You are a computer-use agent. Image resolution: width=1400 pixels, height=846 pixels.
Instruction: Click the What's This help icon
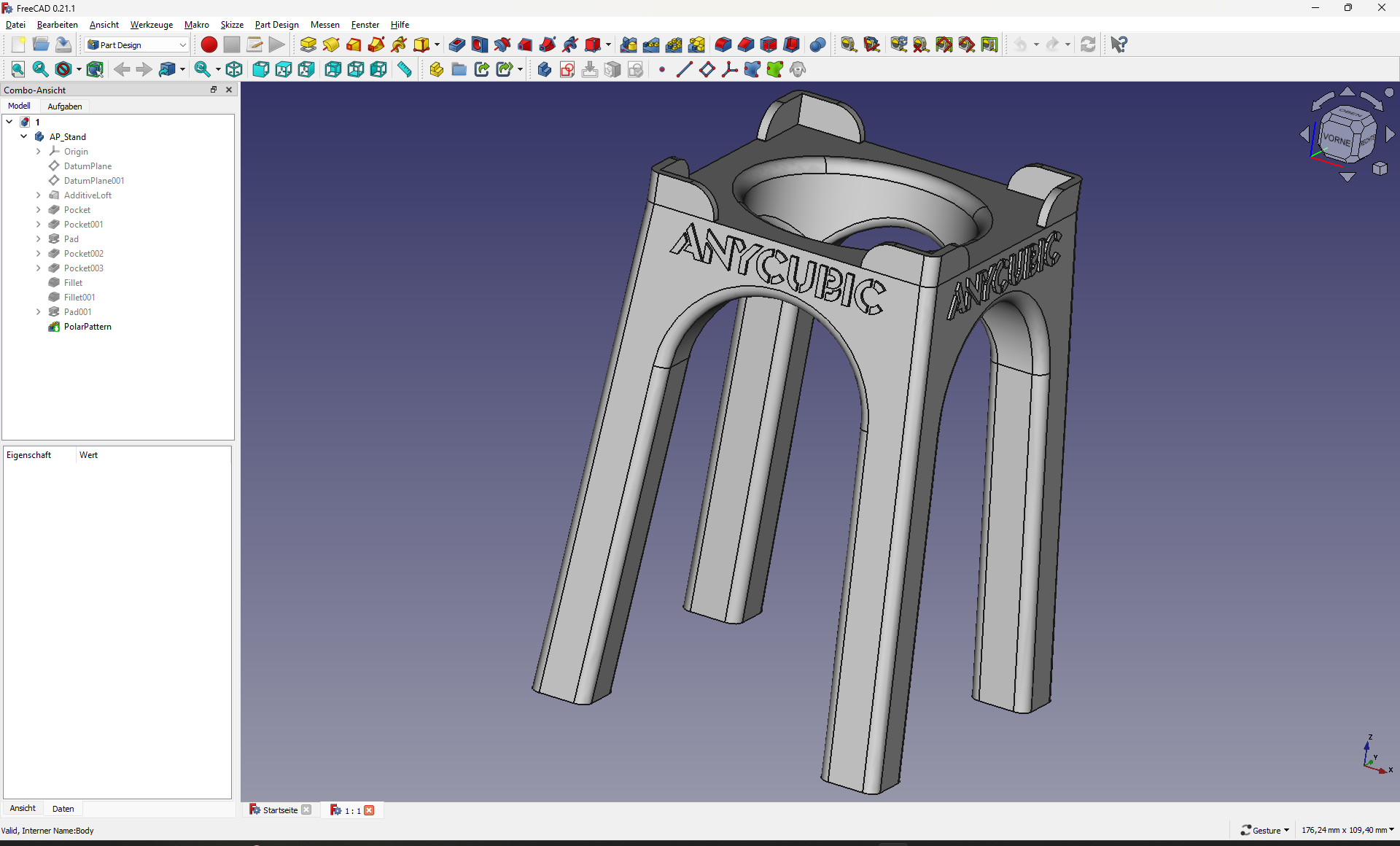coord(1119,44)
